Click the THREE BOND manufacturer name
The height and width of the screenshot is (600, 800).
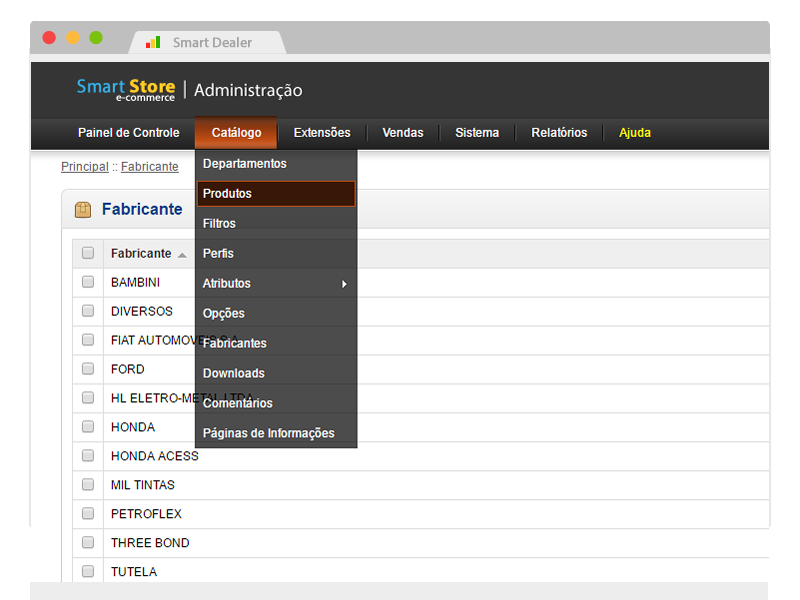click(x=150, y=543)
